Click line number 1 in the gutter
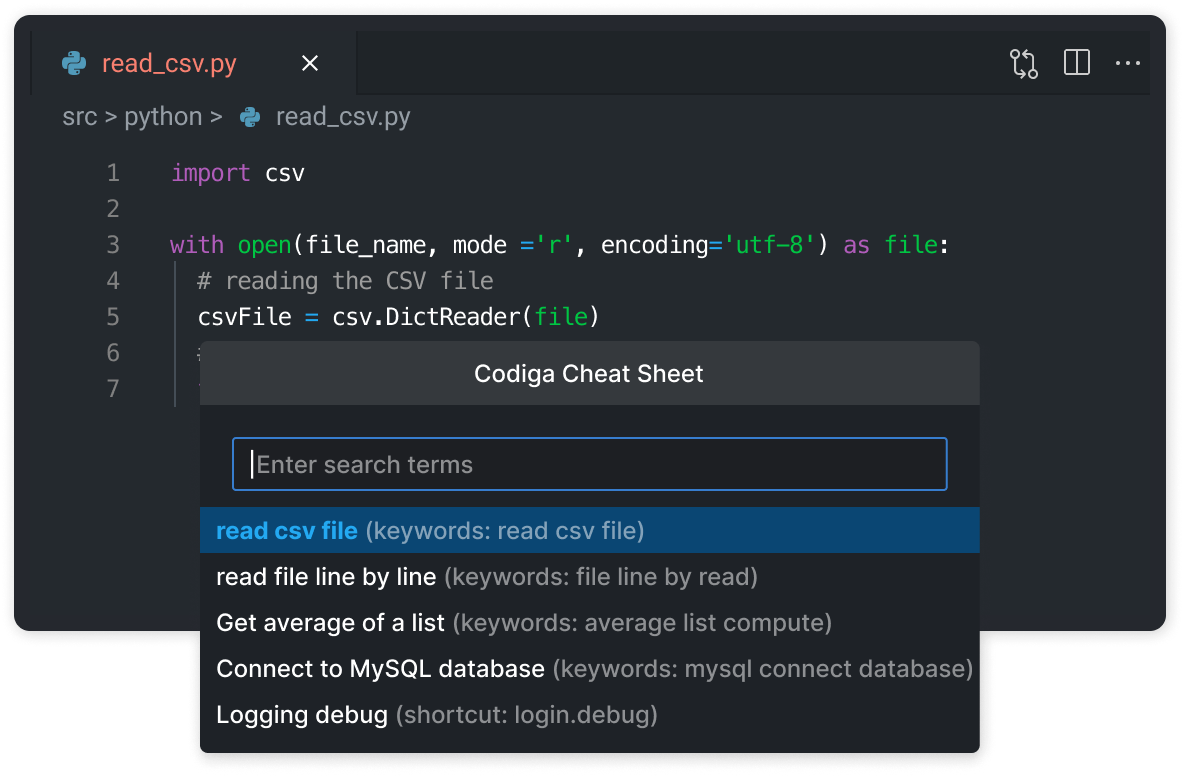 (113, 173)
